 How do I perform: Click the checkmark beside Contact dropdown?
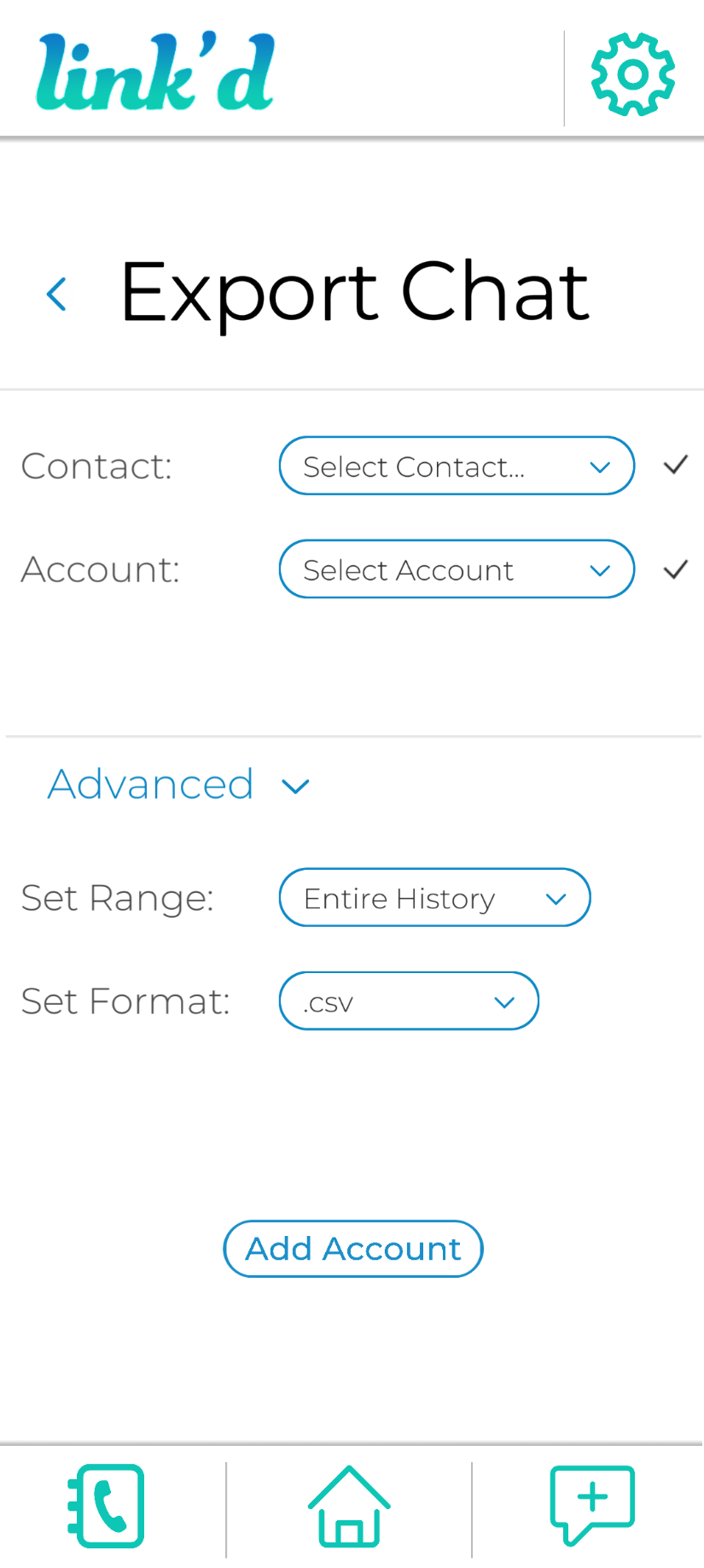click(676, 465)
